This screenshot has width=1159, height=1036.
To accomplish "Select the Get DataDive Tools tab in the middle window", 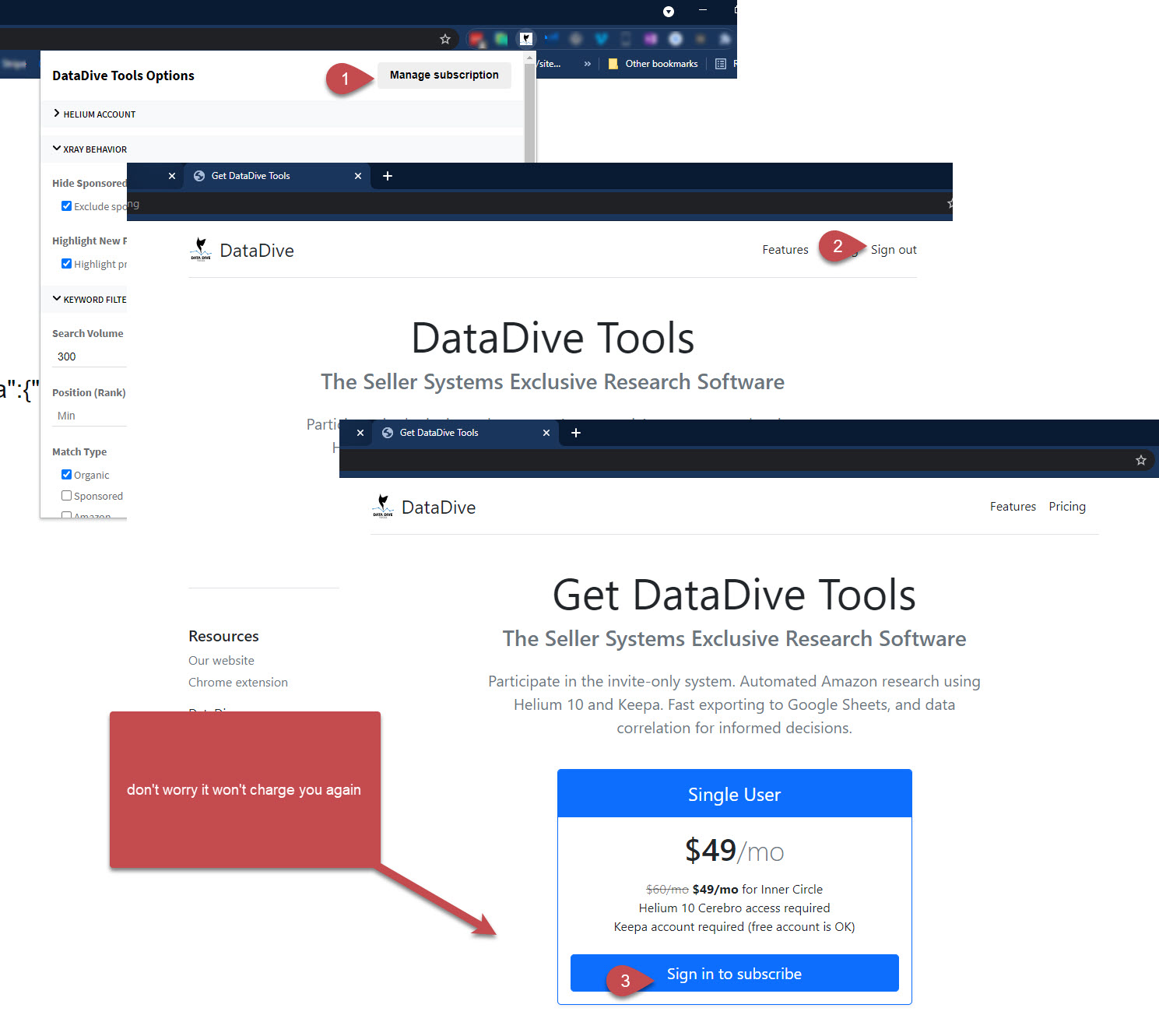I will point(276,176).
